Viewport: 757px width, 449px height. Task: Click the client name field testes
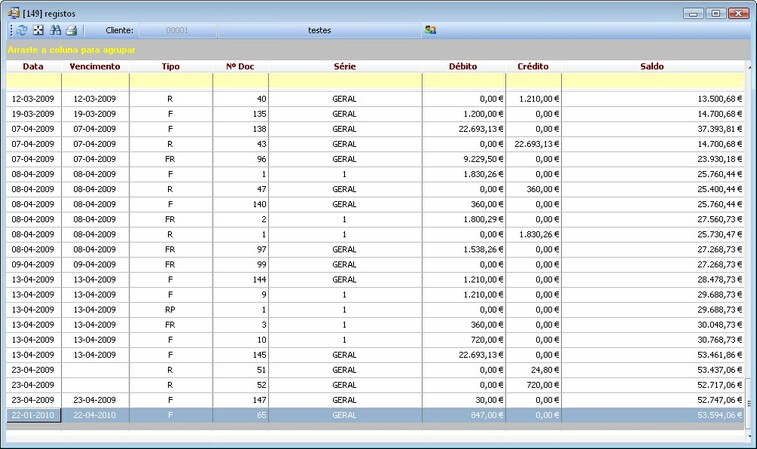tap(320, 30)
